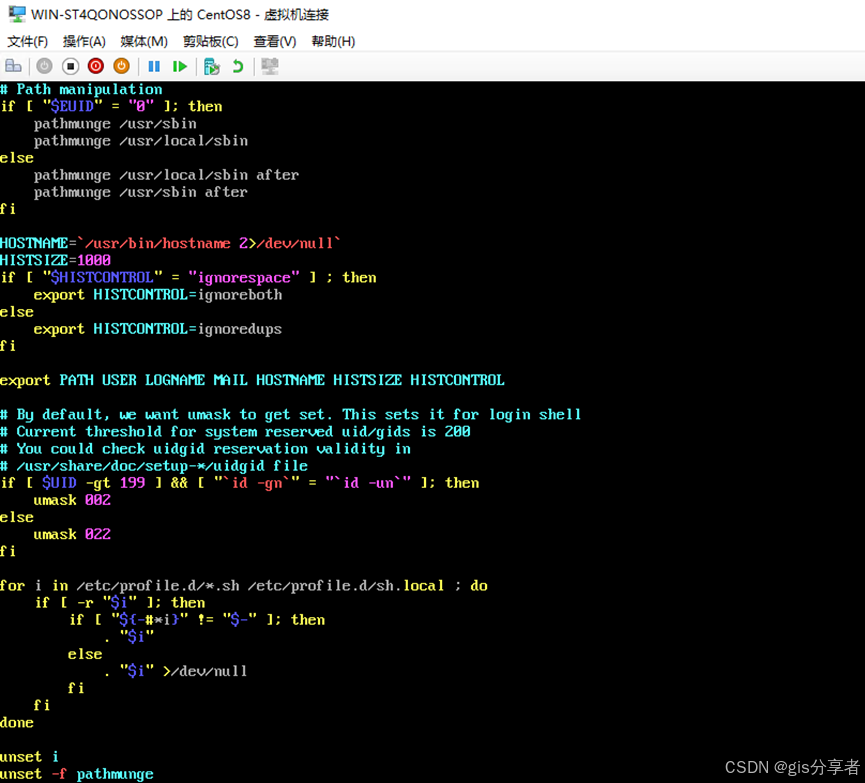
Task: Click the 'done' keyword line
Action: coord(17,722)
